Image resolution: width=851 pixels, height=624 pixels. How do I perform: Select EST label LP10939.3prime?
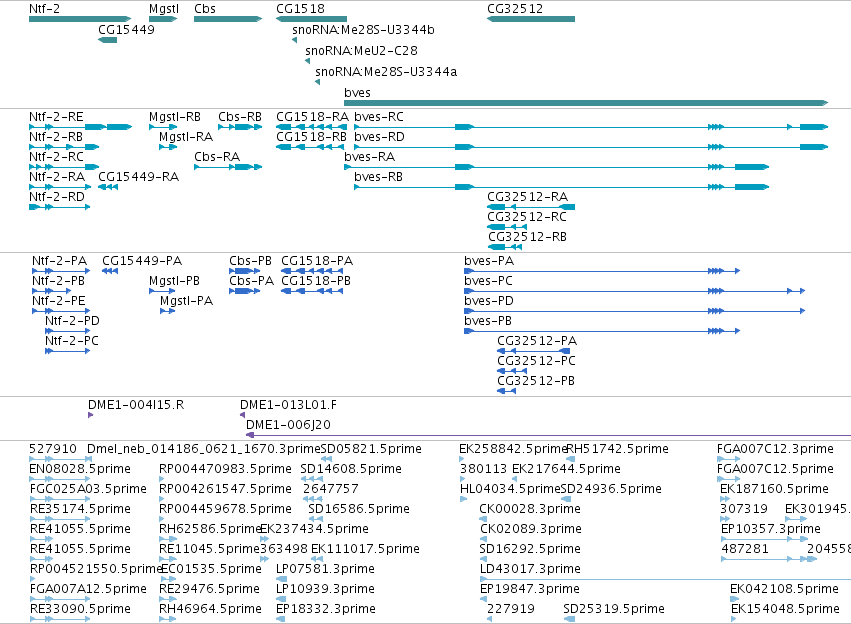coord(325,589)
